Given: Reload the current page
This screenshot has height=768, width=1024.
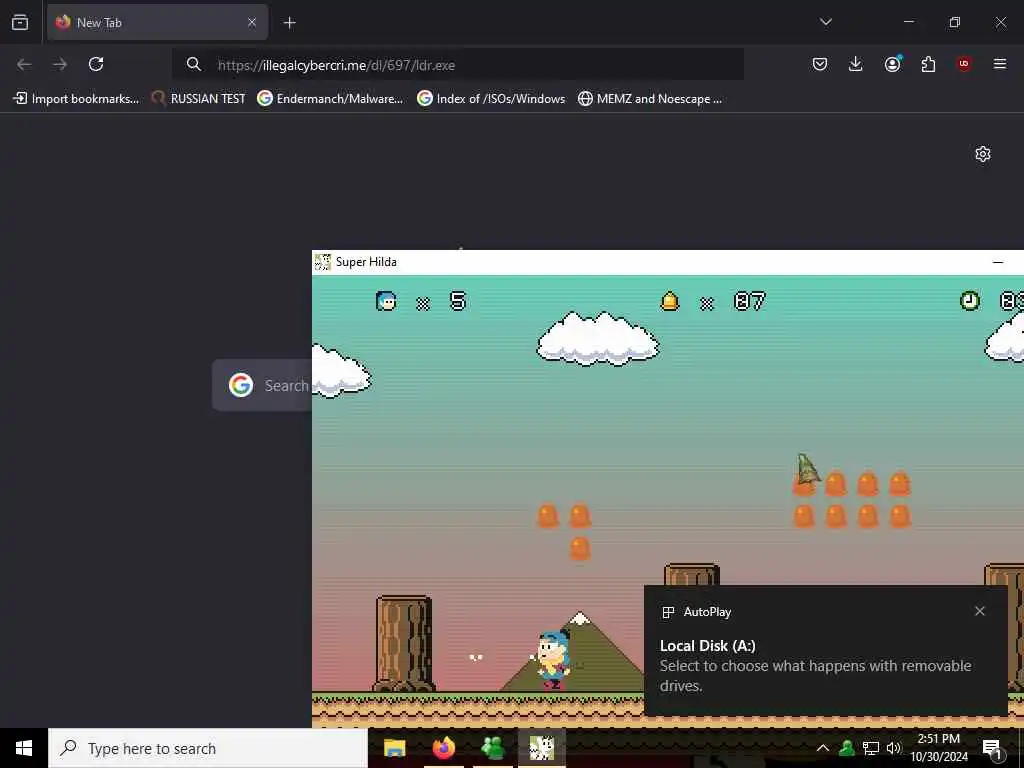Looking at the screenshot, I should tap(96, 64).
